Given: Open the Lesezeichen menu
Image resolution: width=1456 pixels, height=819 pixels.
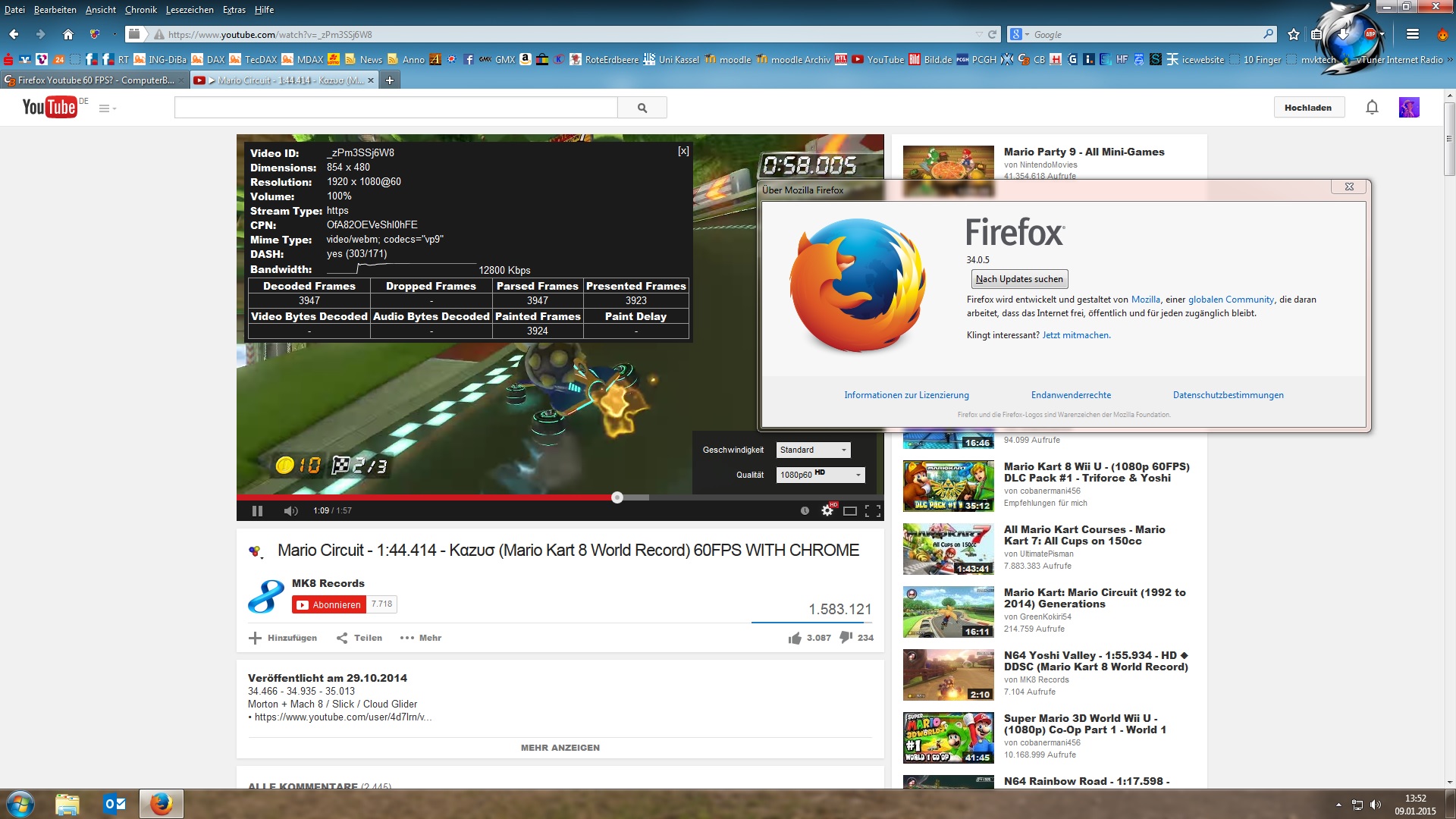Looking at the screenshot, I should pos(190,10).
